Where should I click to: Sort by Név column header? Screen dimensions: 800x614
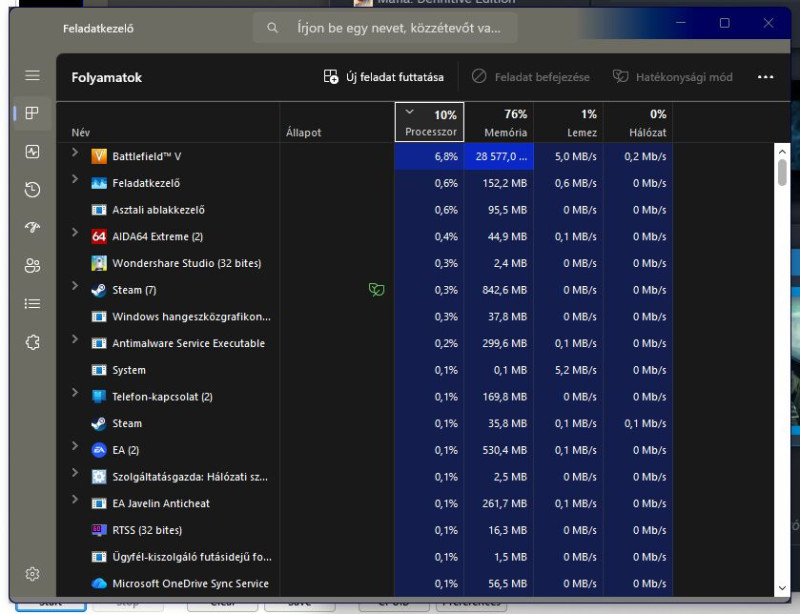pyautogui.click(x=168, y=122)
